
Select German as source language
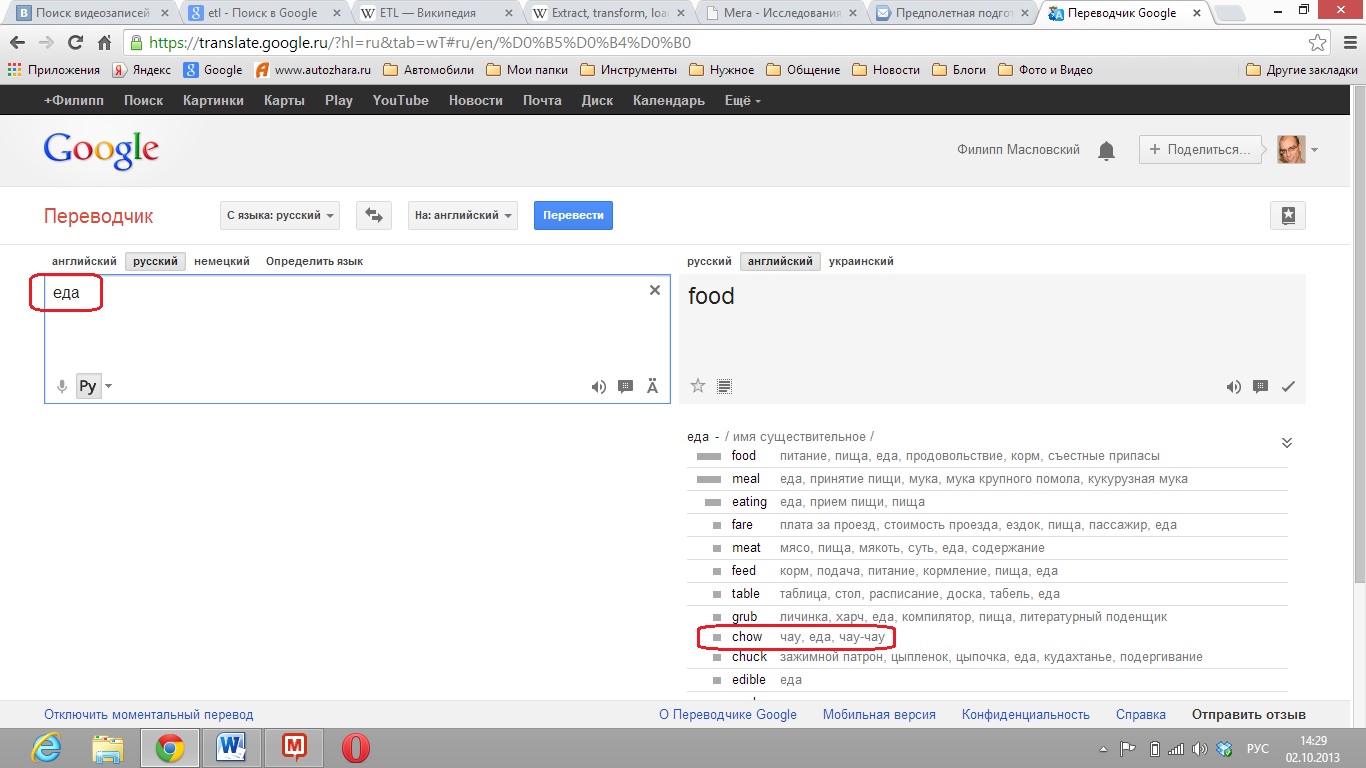coord(222,261)
